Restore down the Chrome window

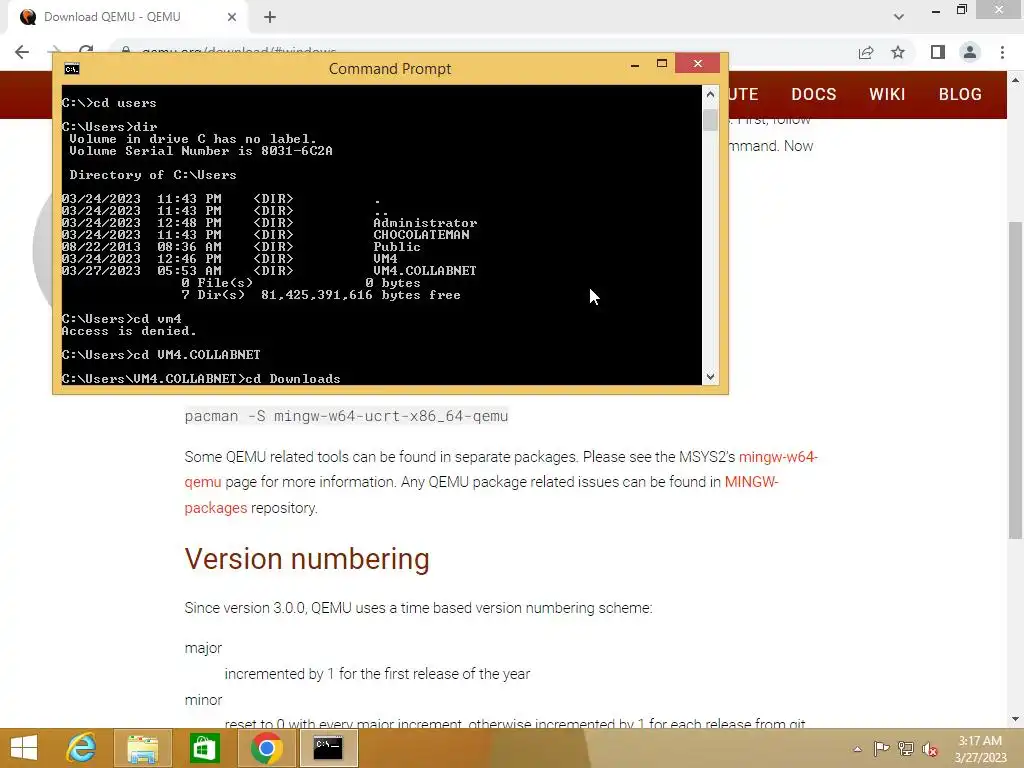[x=962, y=9]
